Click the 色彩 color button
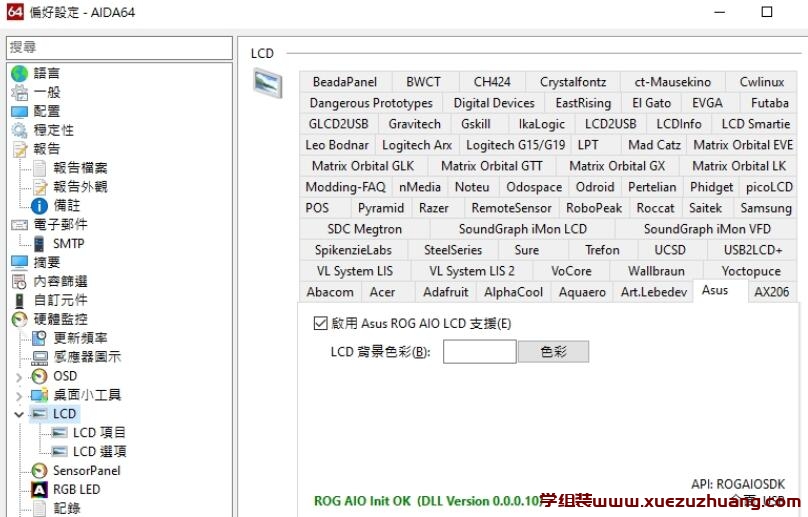 (553, 352)
